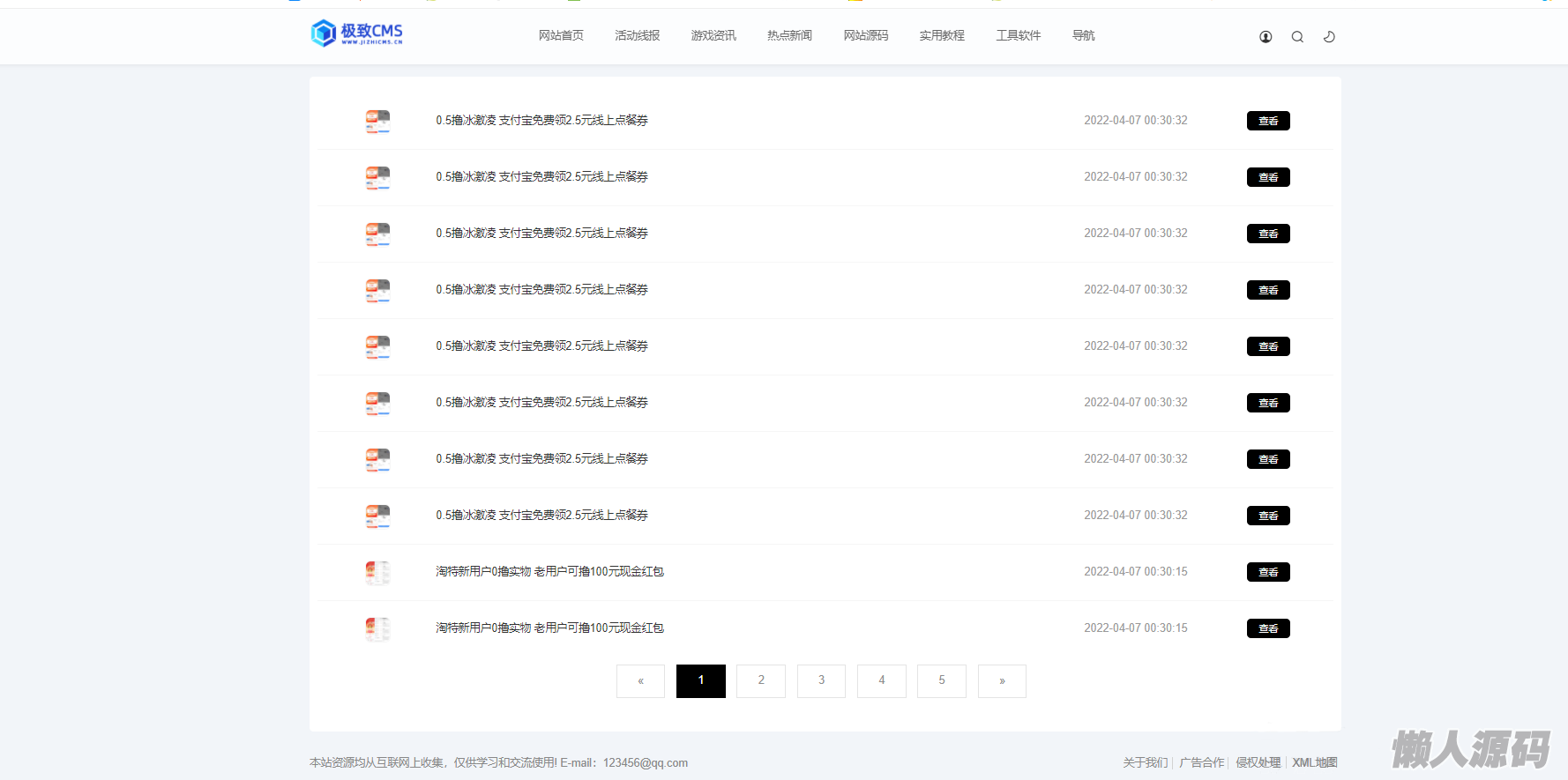This screenshot has height=780, width=1568.
Task: Open the 游戏资讯 nav section
Action: pos(713,35)
